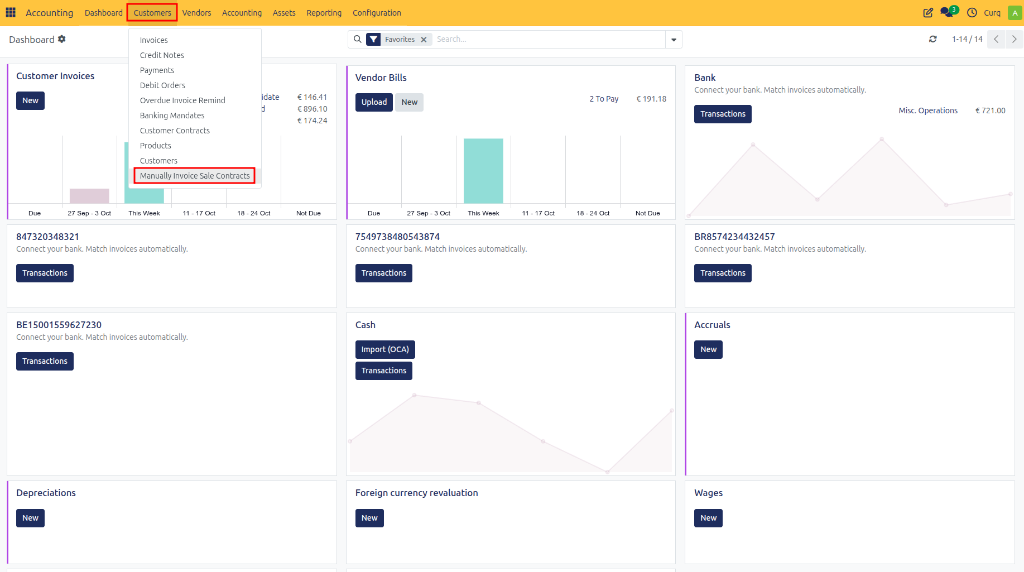Refresh the dashboard with the reload icon
This screenshot has height=572, width=1024.
[933, 39]
